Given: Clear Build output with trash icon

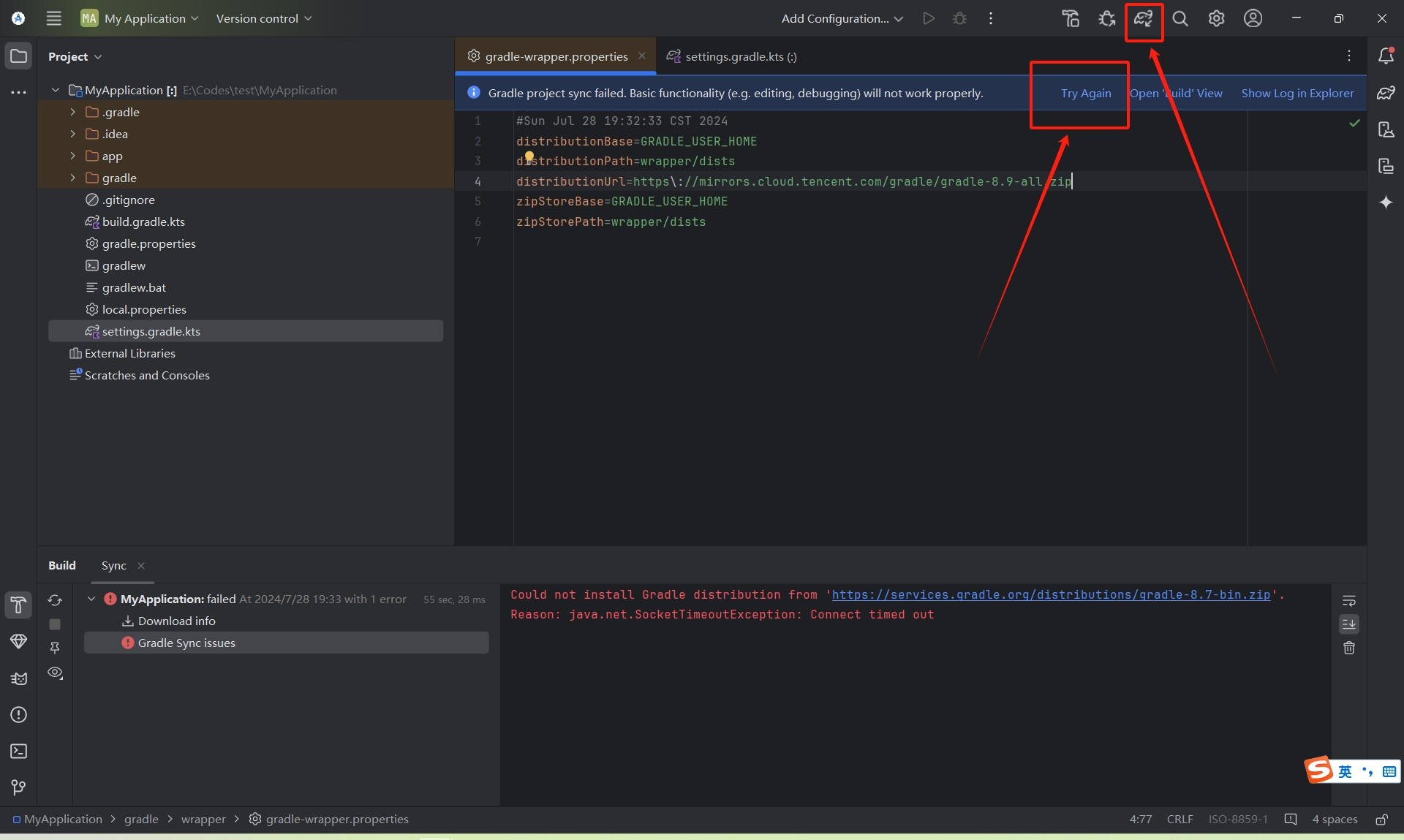Looking at the screenshot, I should (x=1349, y=648).
